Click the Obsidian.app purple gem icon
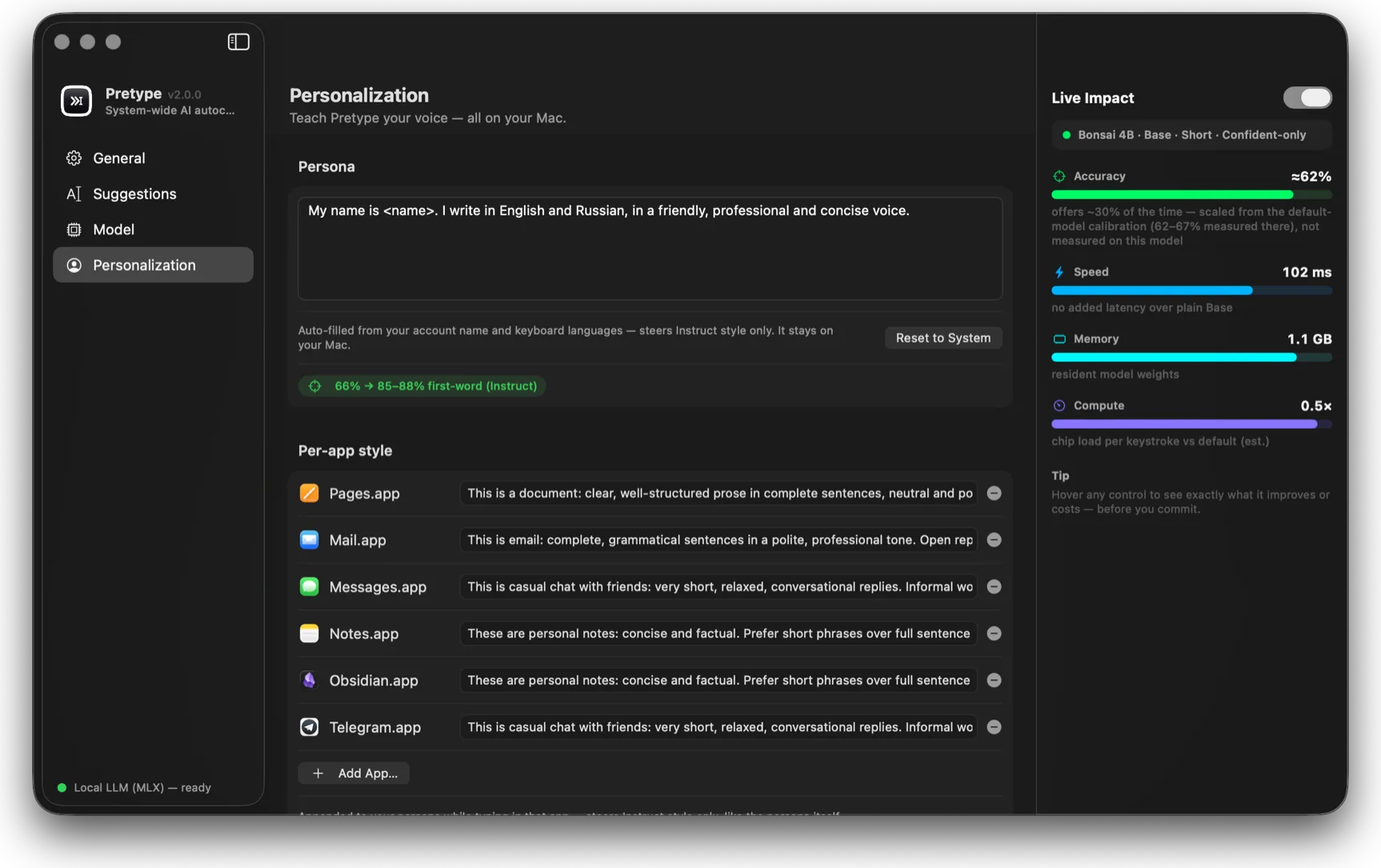This screenshot has height=868, width=1381. [x=309, y=680]
